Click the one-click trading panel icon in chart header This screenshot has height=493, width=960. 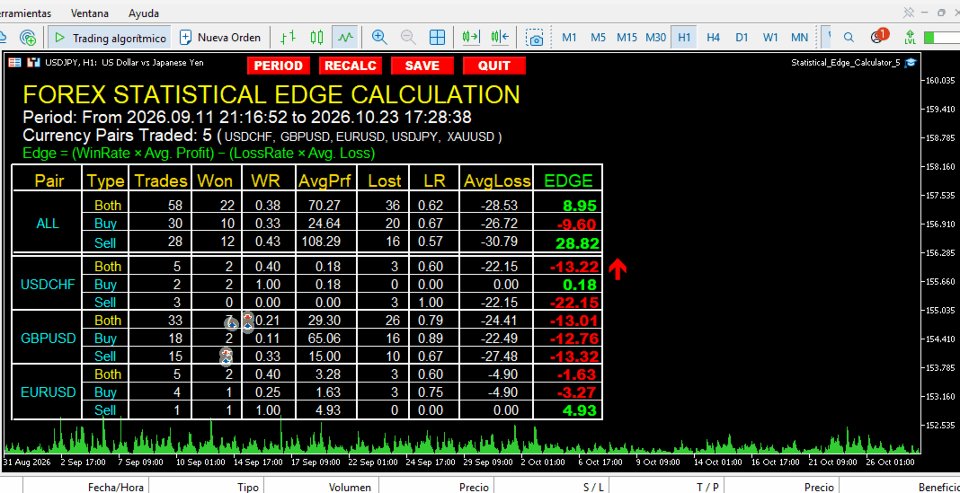click(x=34, y=62)
